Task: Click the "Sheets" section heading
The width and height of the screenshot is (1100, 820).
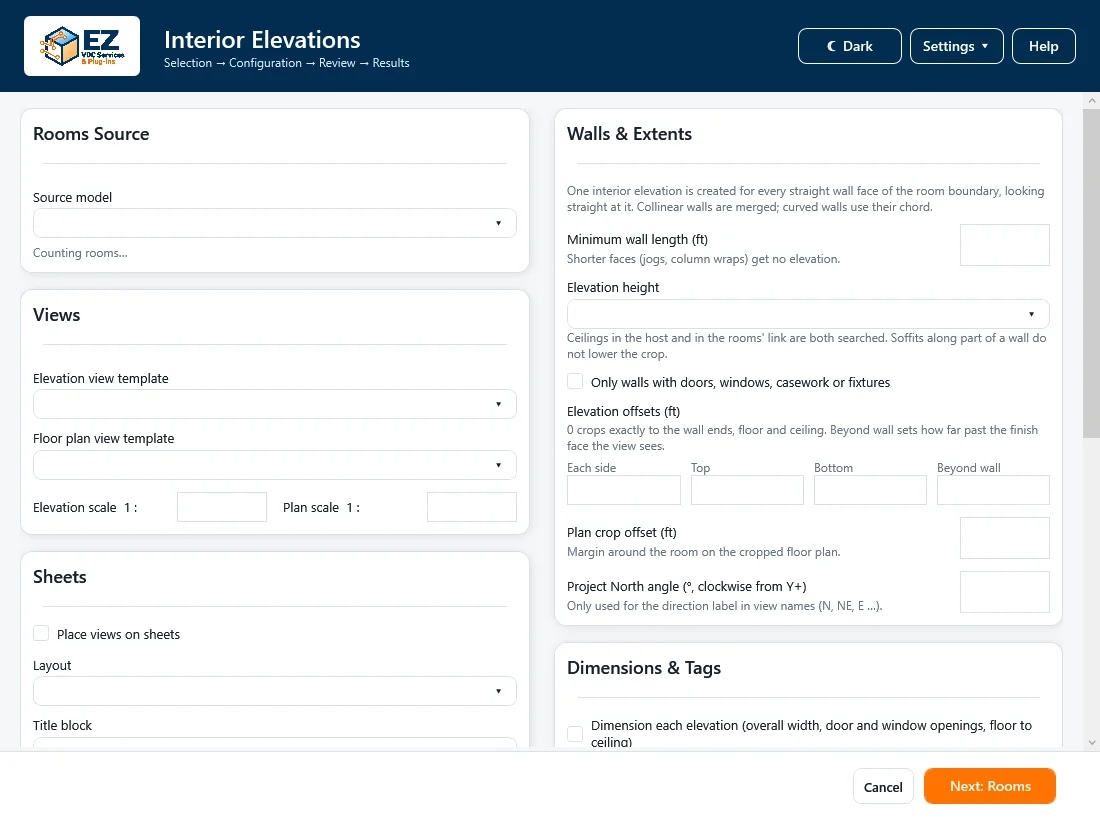Action: pyautogui.click(x=60, y=577)
